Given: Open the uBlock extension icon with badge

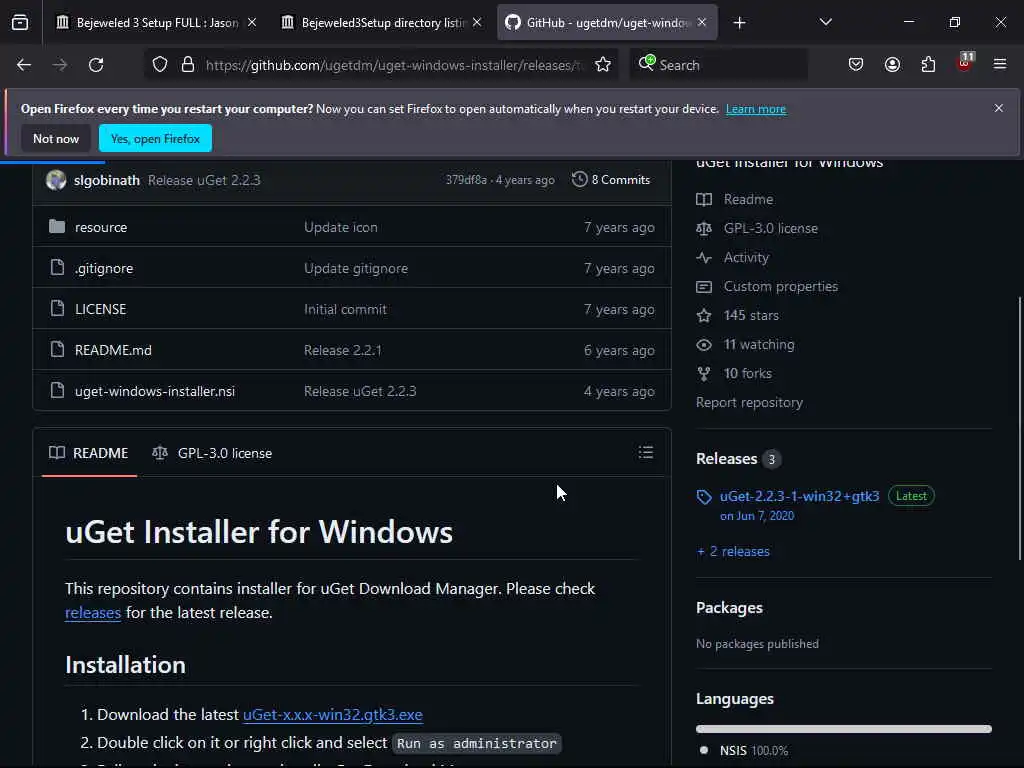Looking at the screenshot, I should pyautogui.click(x=965, y=63).
